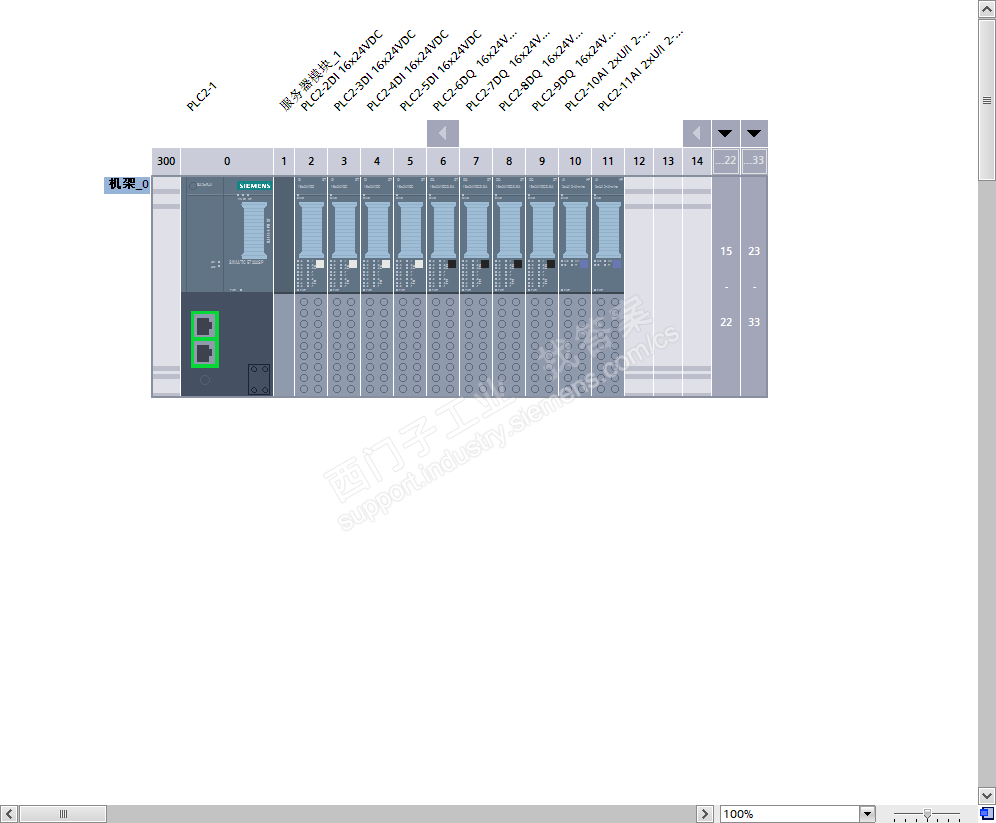Click the empty slot 13 in the rack
This screenshot has width=996, height=823.
pos(668,286)
